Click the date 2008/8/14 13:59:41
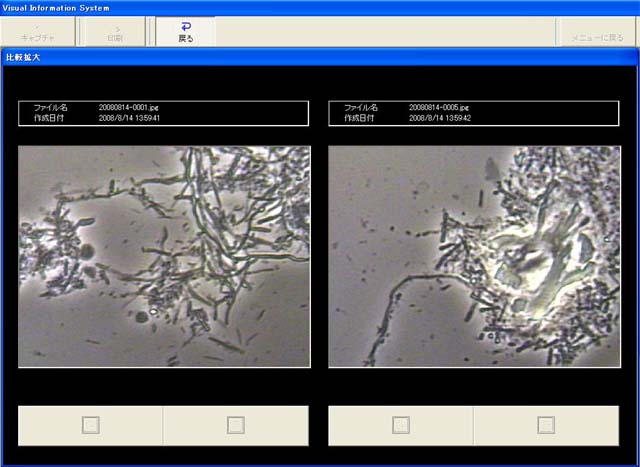640x467 pixels. [130, 118]
